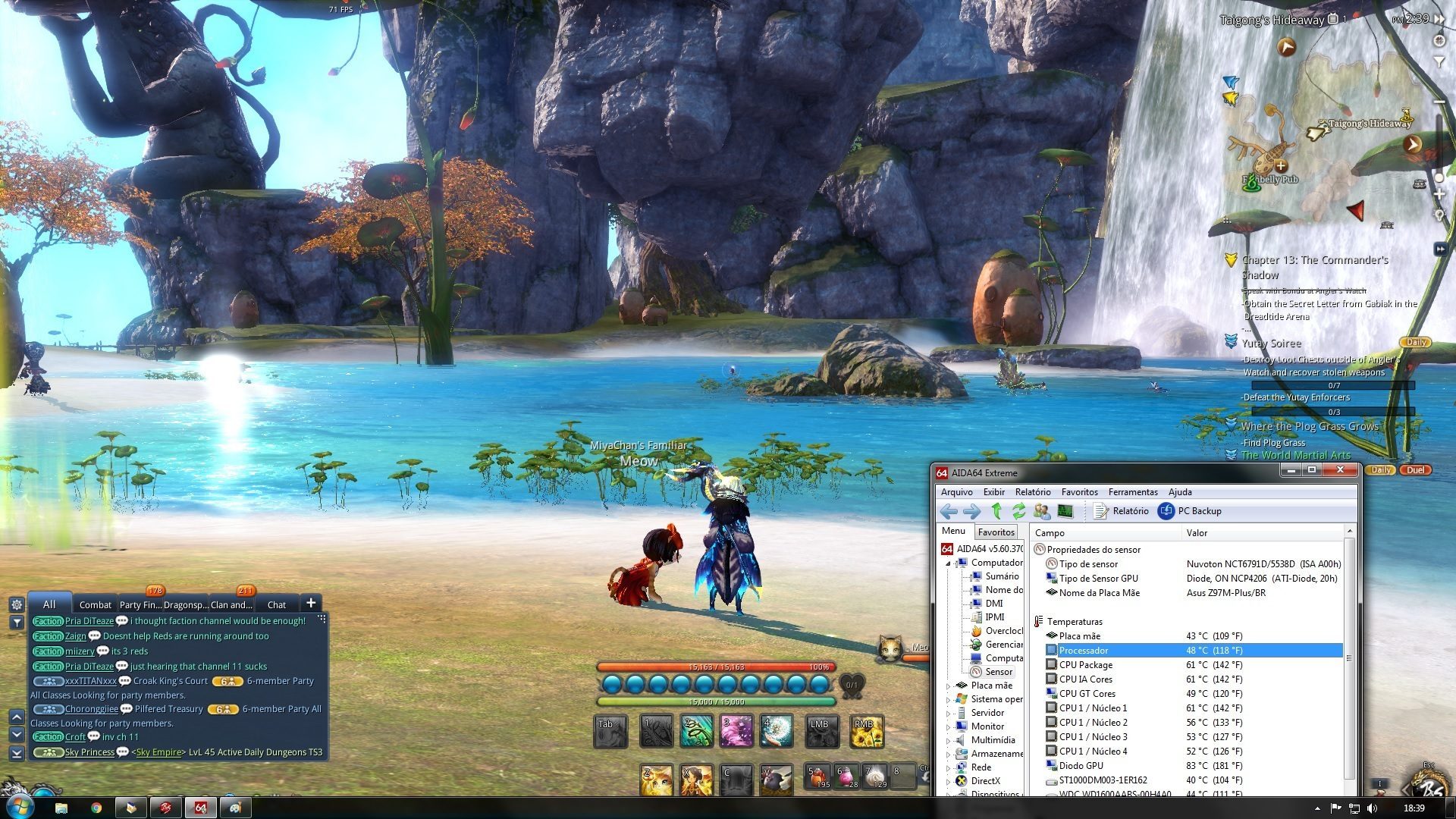Click the AIDA64 sensor list vertical scrollbar

[x=1349, y=658]
